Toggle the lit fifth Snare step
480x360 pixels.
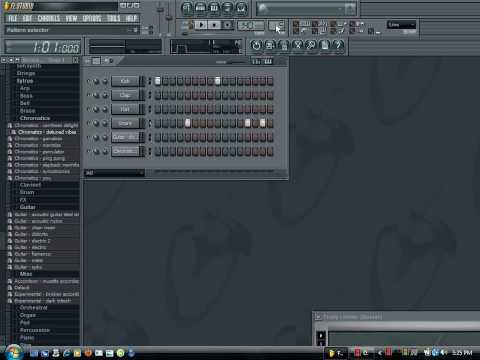pyautogui.click(x=188, y=123)
